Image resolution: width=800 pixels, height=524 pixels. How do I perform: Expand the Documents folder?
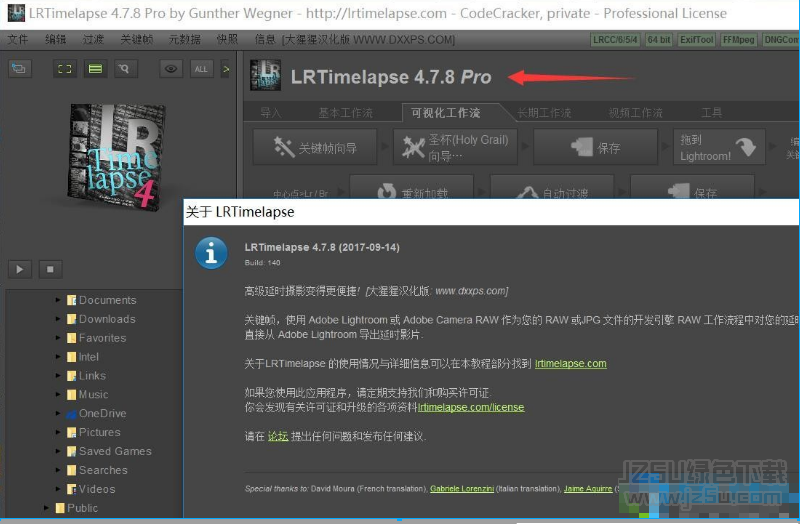58,300
